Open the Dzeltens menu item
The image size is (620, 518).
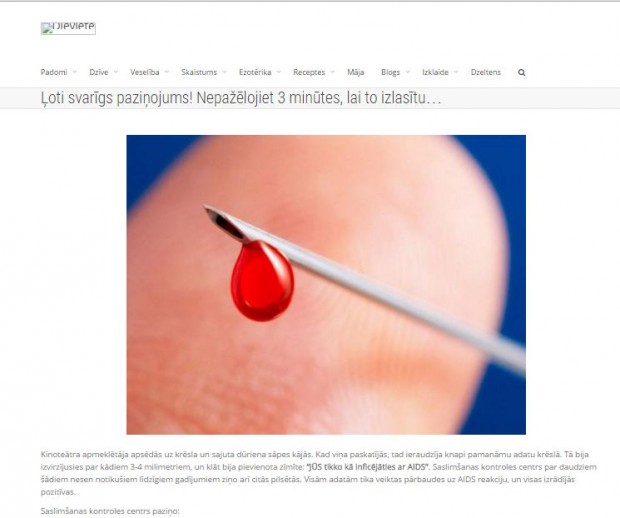pos(486,72)
